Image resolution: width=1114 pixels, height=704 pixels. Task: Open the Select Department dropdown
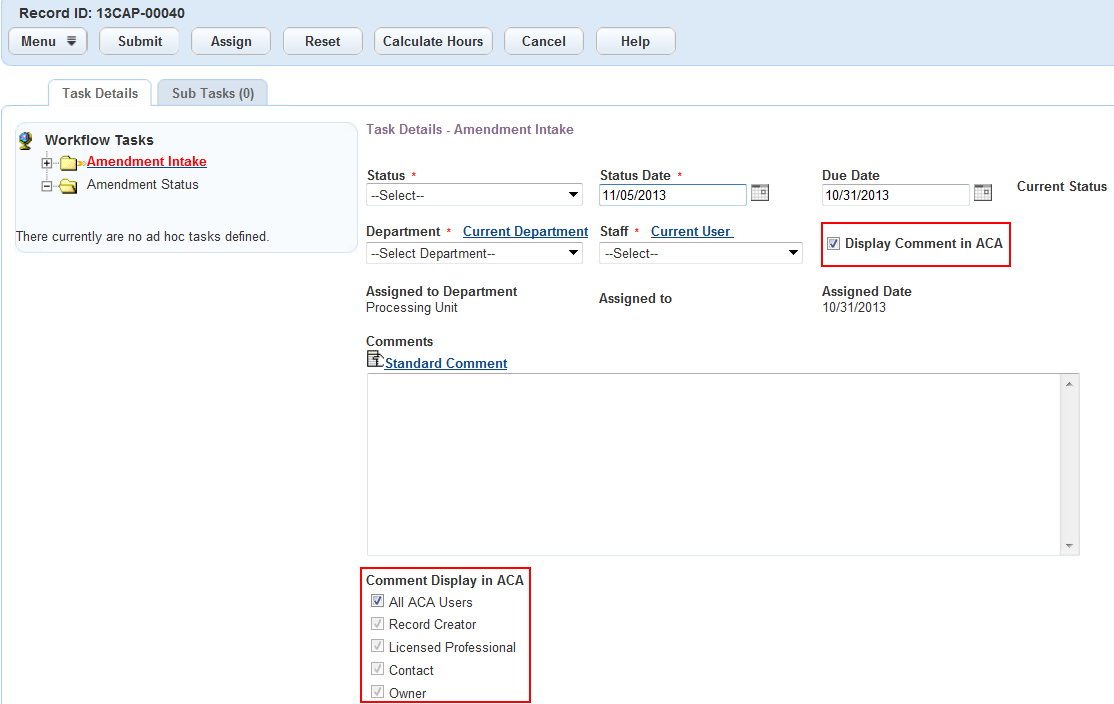pos(474,254)
